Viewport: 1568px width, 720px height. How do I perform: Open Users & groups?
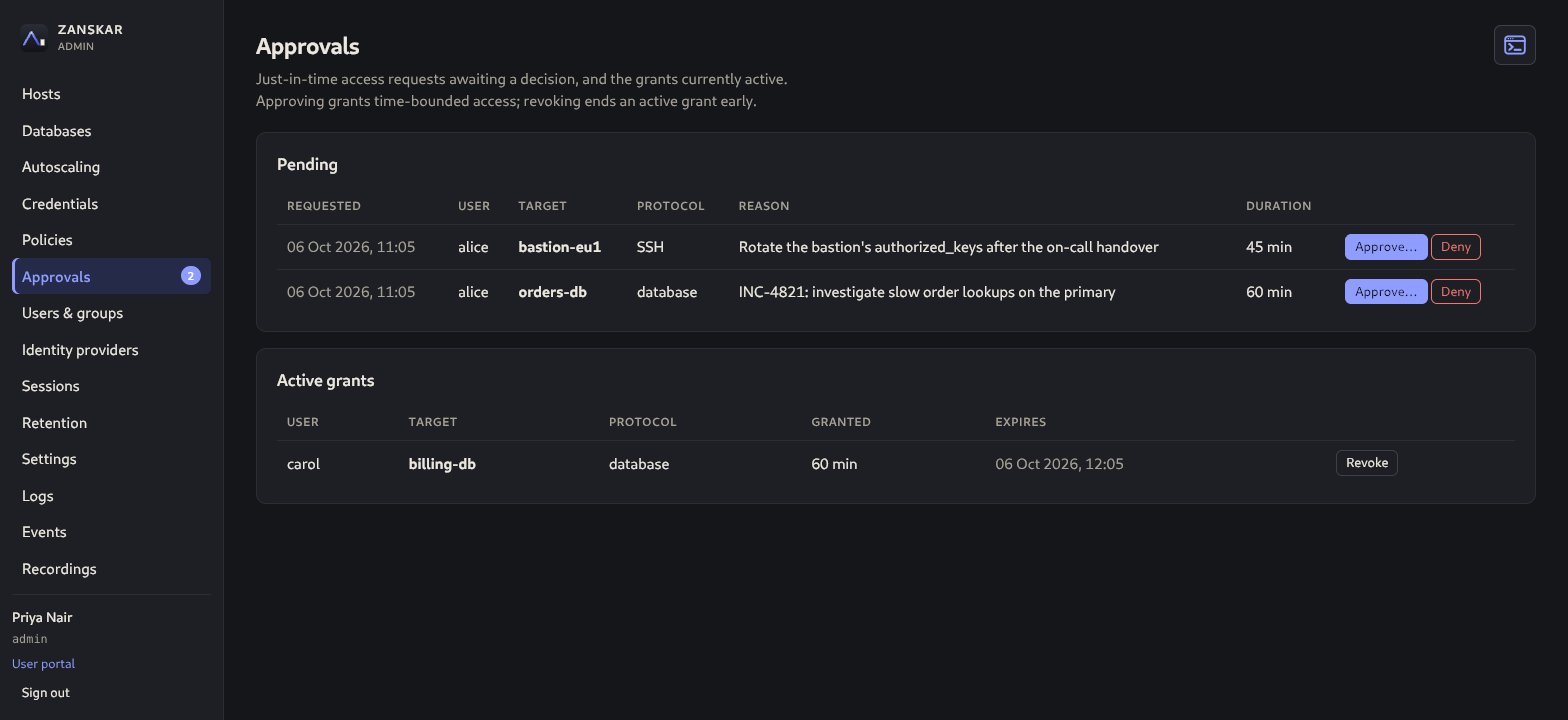click(x=111, y=313)
